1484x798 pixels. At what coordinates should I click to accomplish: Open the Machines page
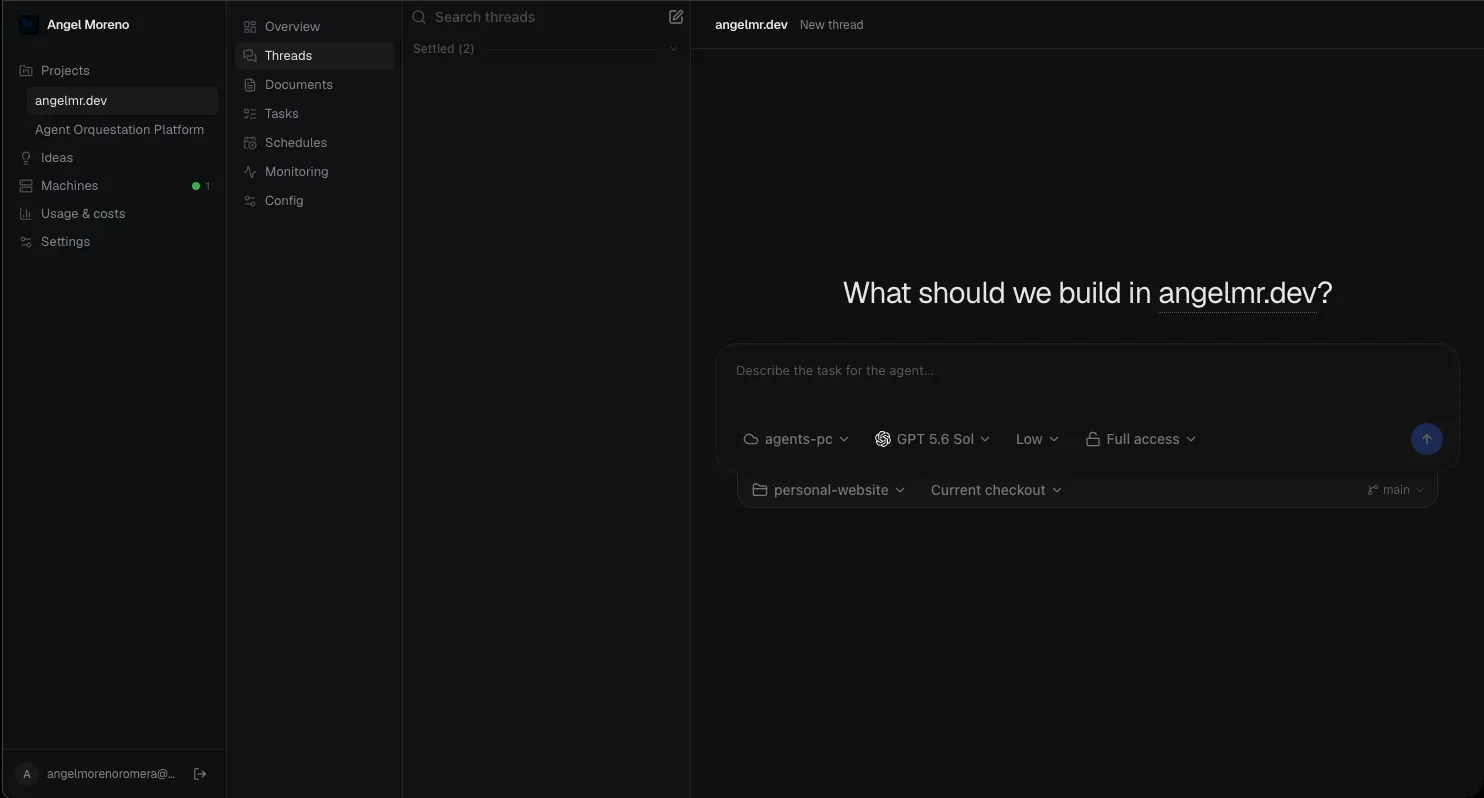coord(114,186)
